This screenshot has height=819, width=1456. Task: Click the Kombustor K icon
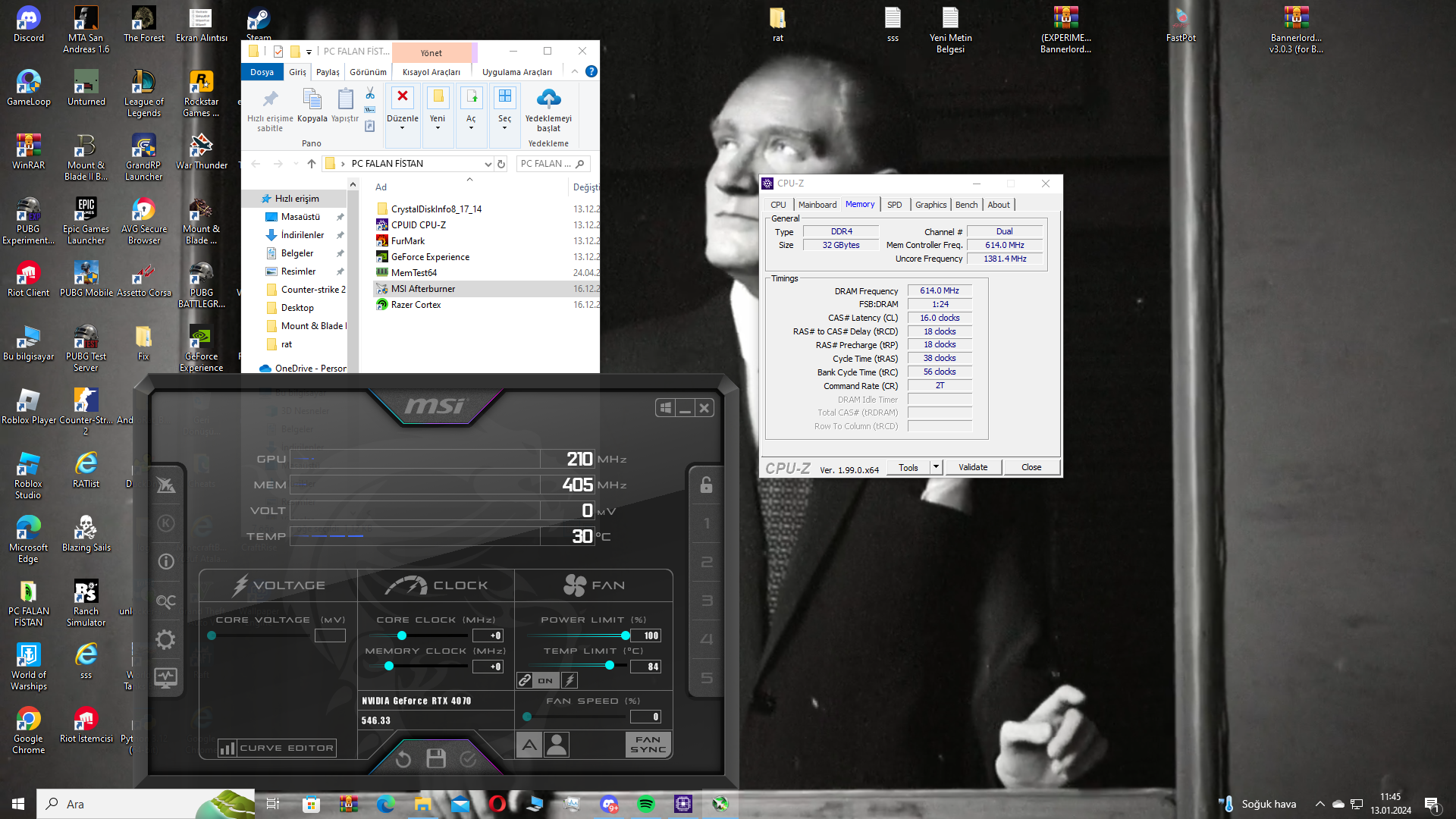click(165, 523)
